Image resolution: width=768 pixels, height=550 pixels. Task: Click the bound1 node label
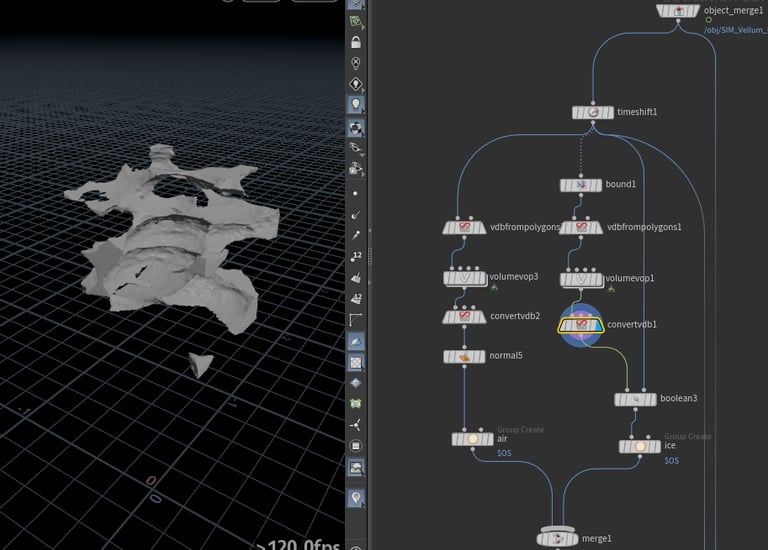[x=621, y=184]
